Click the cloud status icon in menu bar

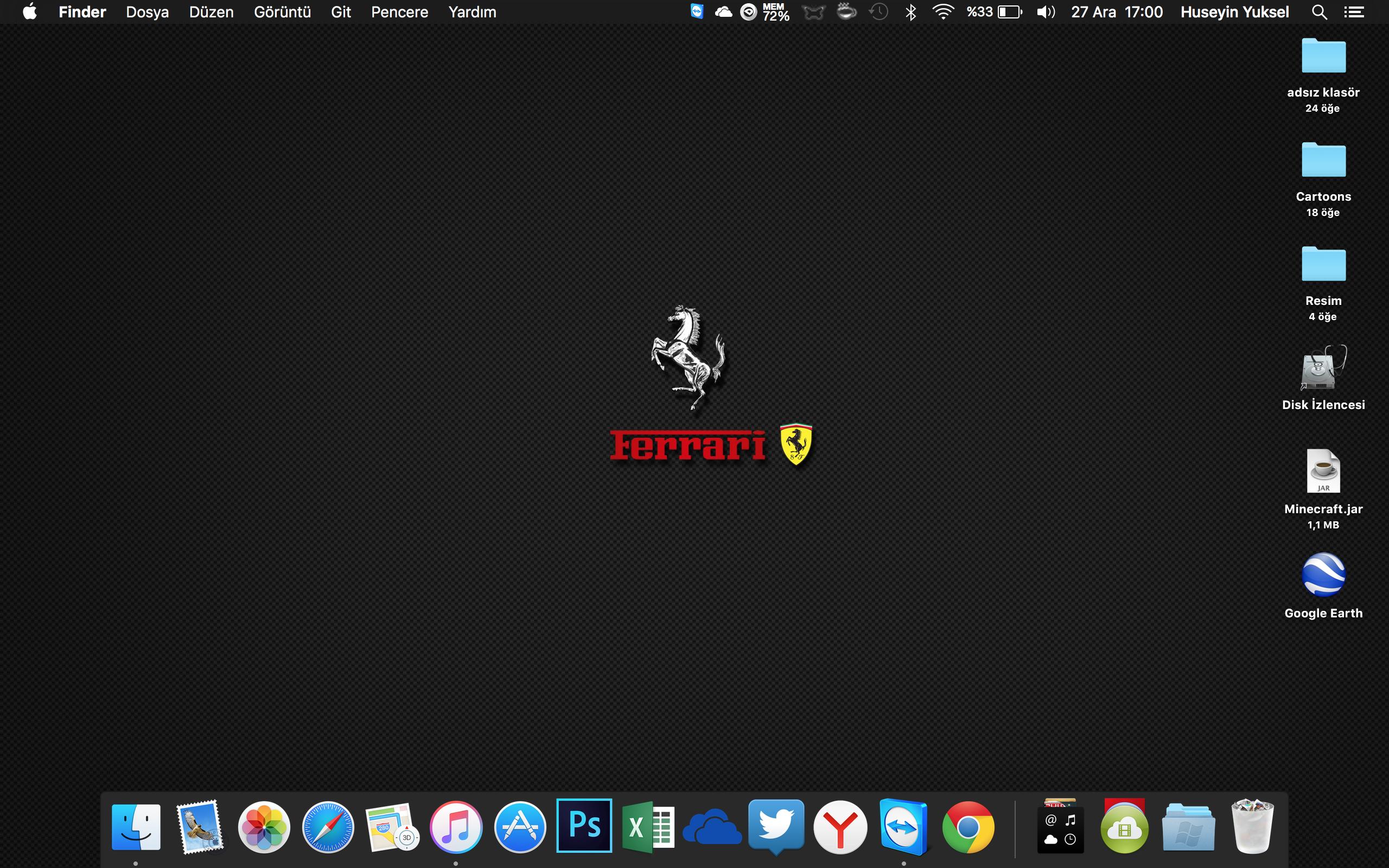point(723,11)
